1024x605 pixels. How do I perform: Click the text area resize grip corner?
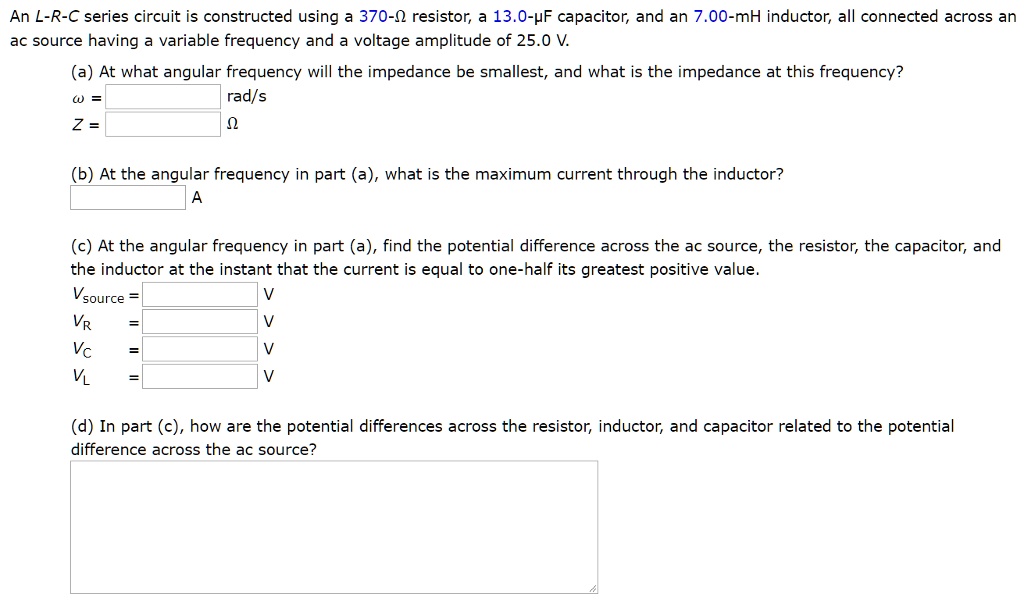(x=592, y=588)
